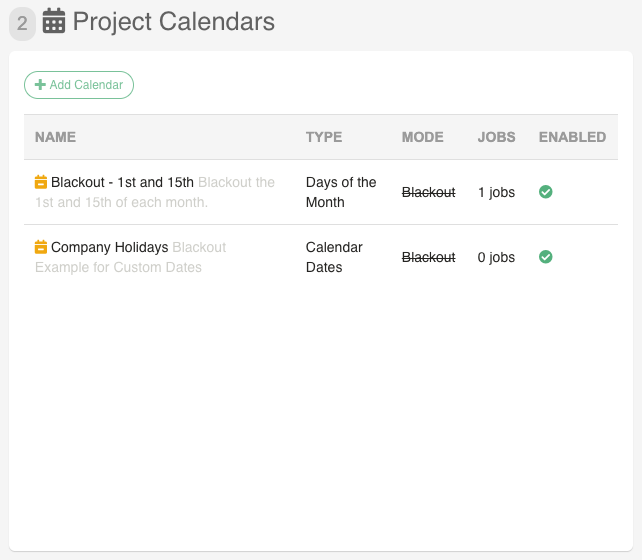Toggle enabled checkmark for Company Holidays
642x560 pixels.
pos(545,257)
